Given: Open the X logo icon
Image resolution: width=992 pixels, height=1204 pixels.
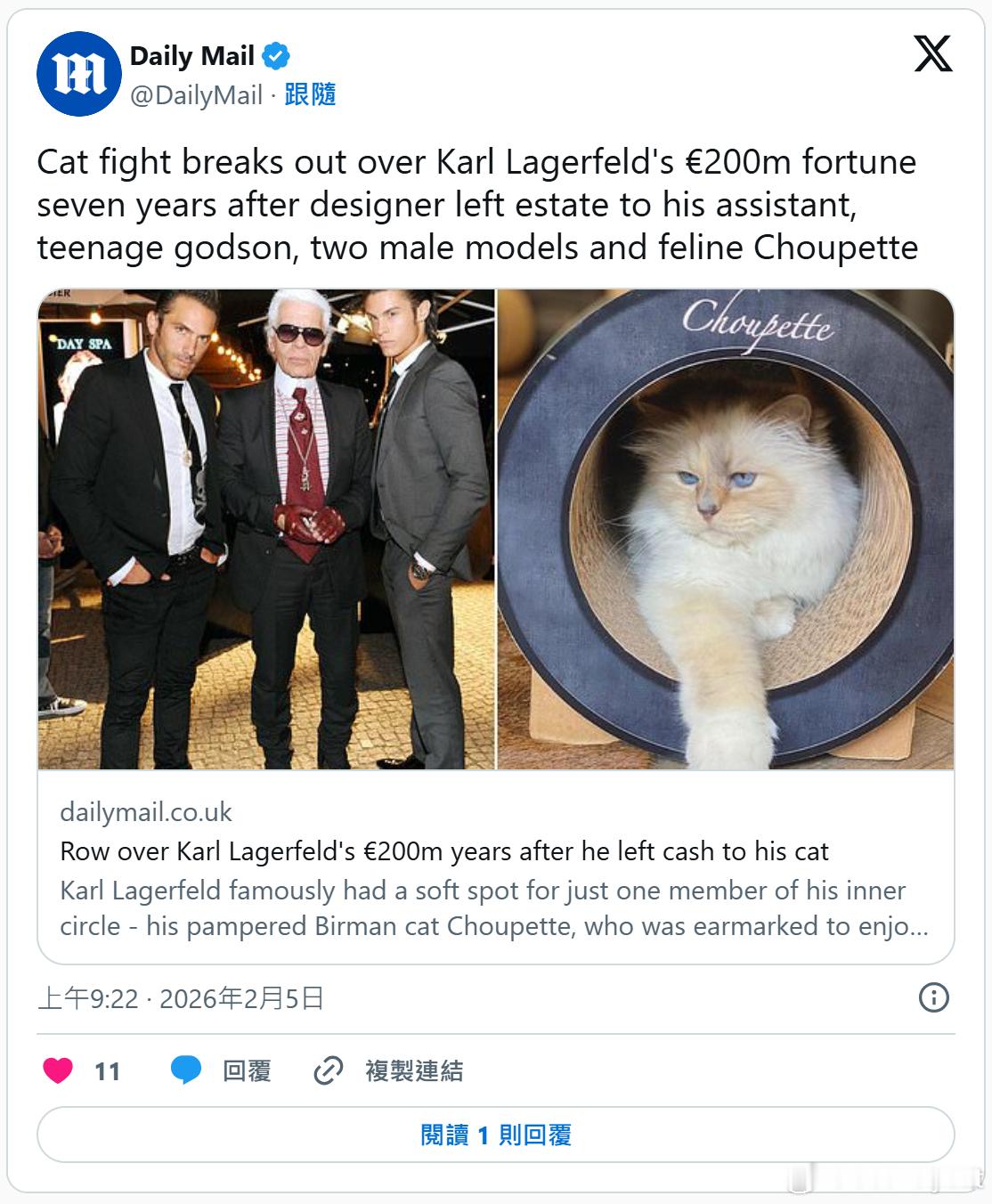Looking at the screenshot, I should 932,54.
